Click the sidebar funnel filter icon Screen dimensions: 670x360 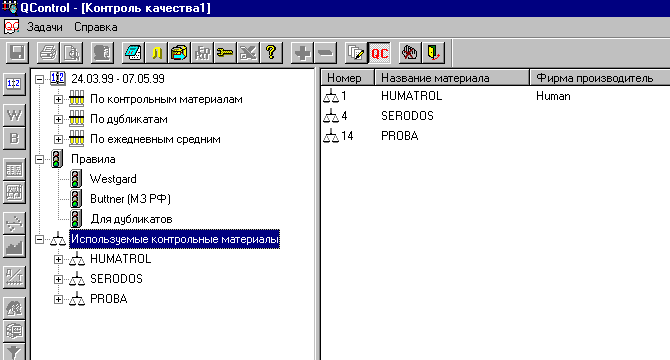pos(14,352)
